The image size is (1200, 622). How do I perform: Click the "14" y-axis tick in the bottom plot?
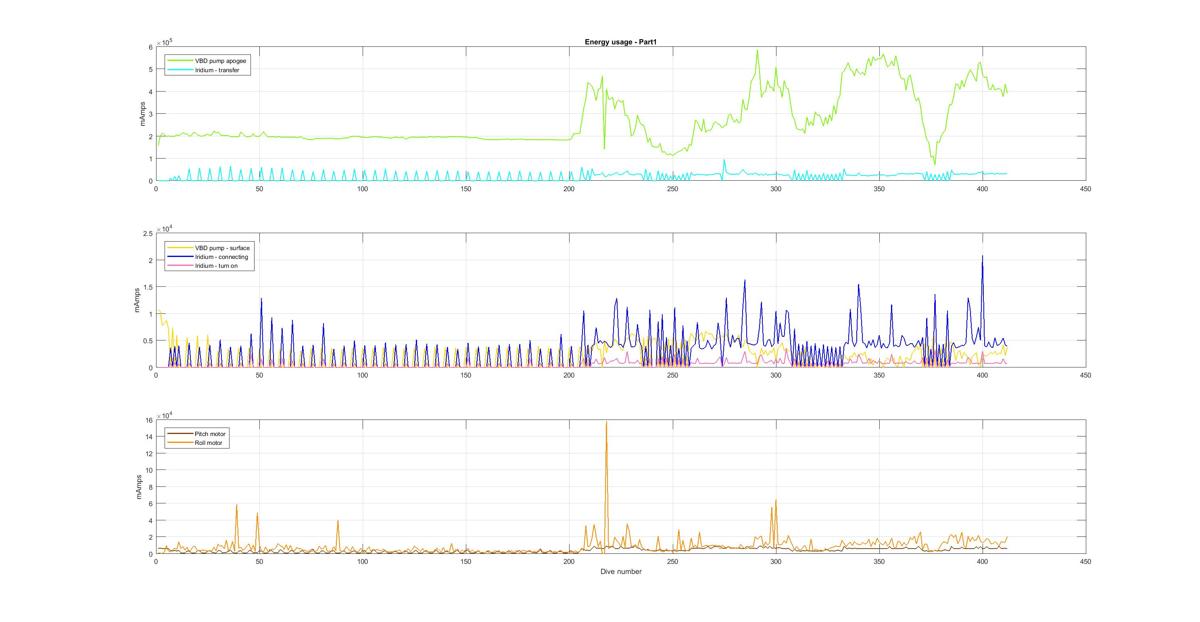(x=147, y=437)
